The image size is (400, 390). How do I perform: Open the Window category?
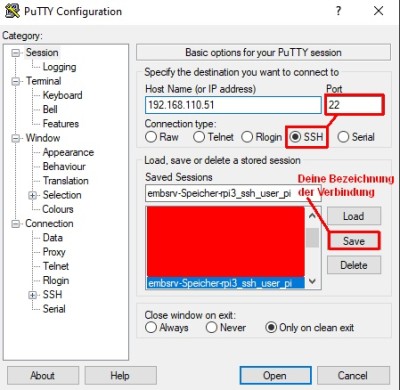pos(43,138)
